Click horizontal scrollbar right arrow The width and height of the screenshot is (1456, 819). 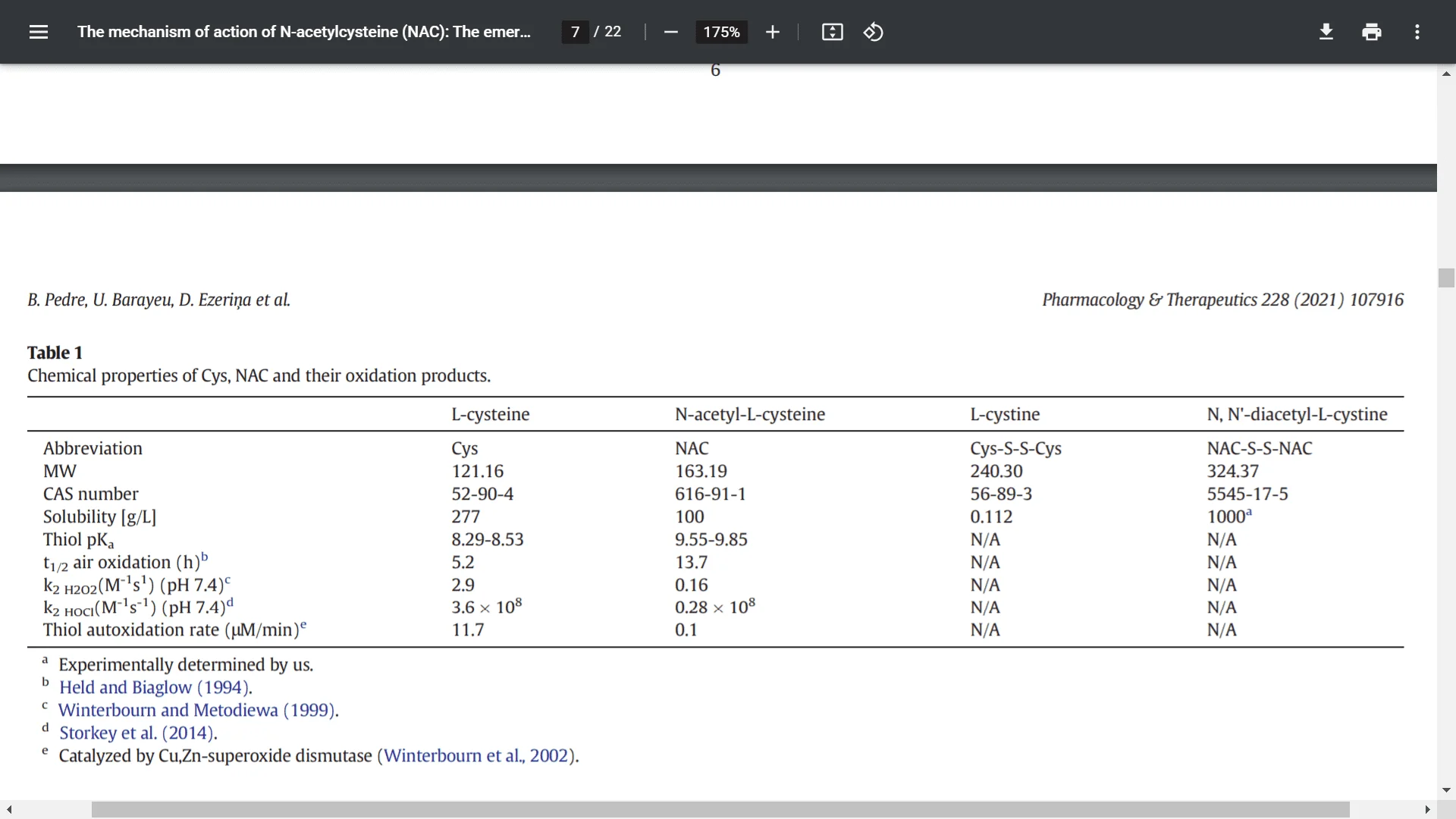coord(1427,810)
